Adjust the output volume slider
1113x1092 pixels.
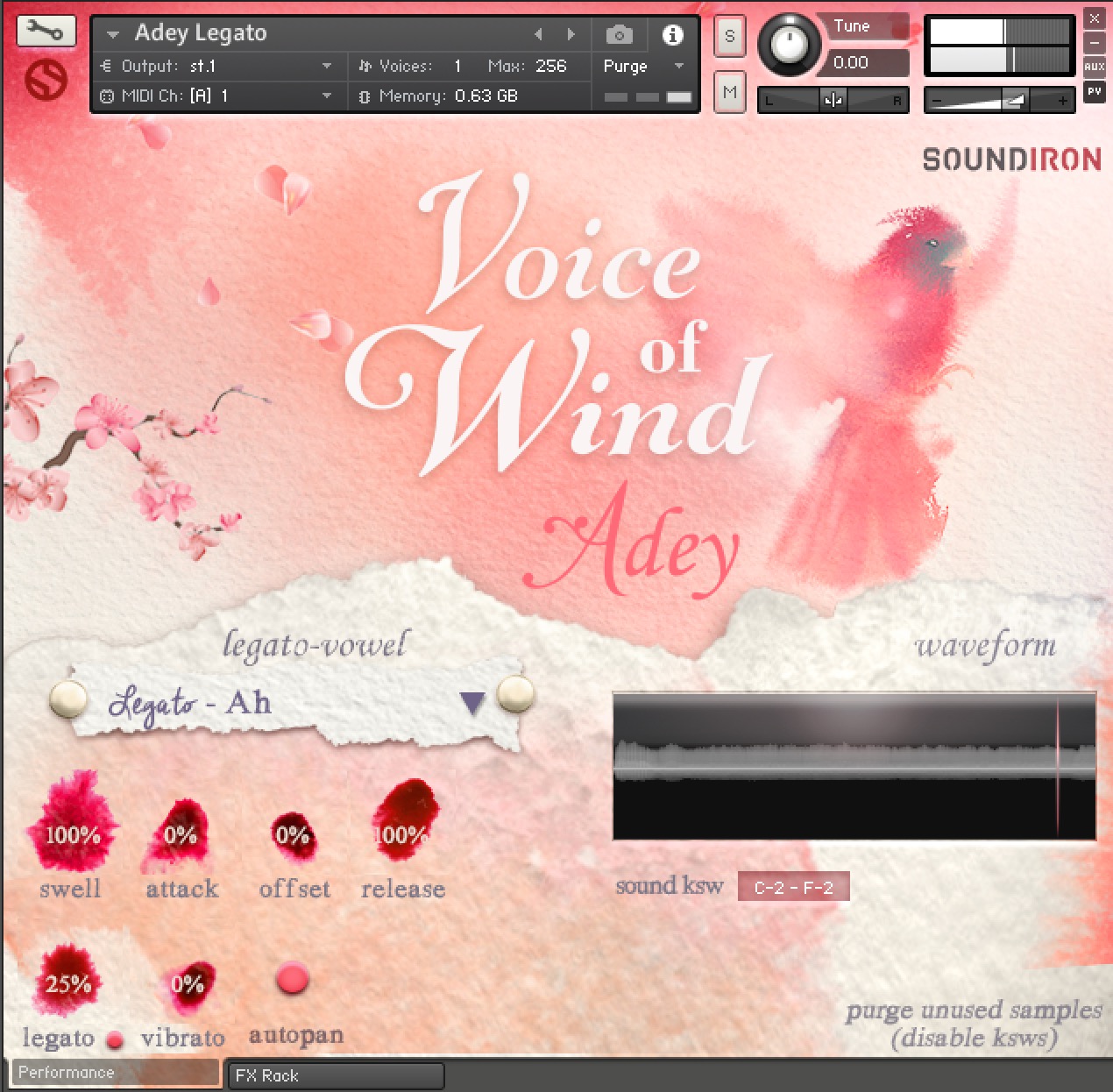point(1000,100)
